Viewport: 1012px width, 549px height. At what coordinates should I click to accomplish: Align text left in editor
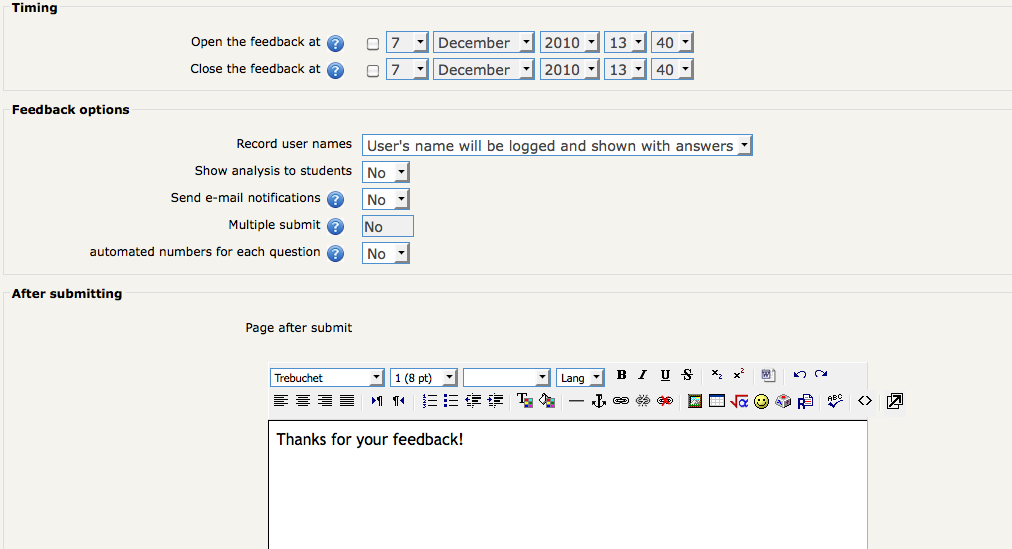point(281,401)
